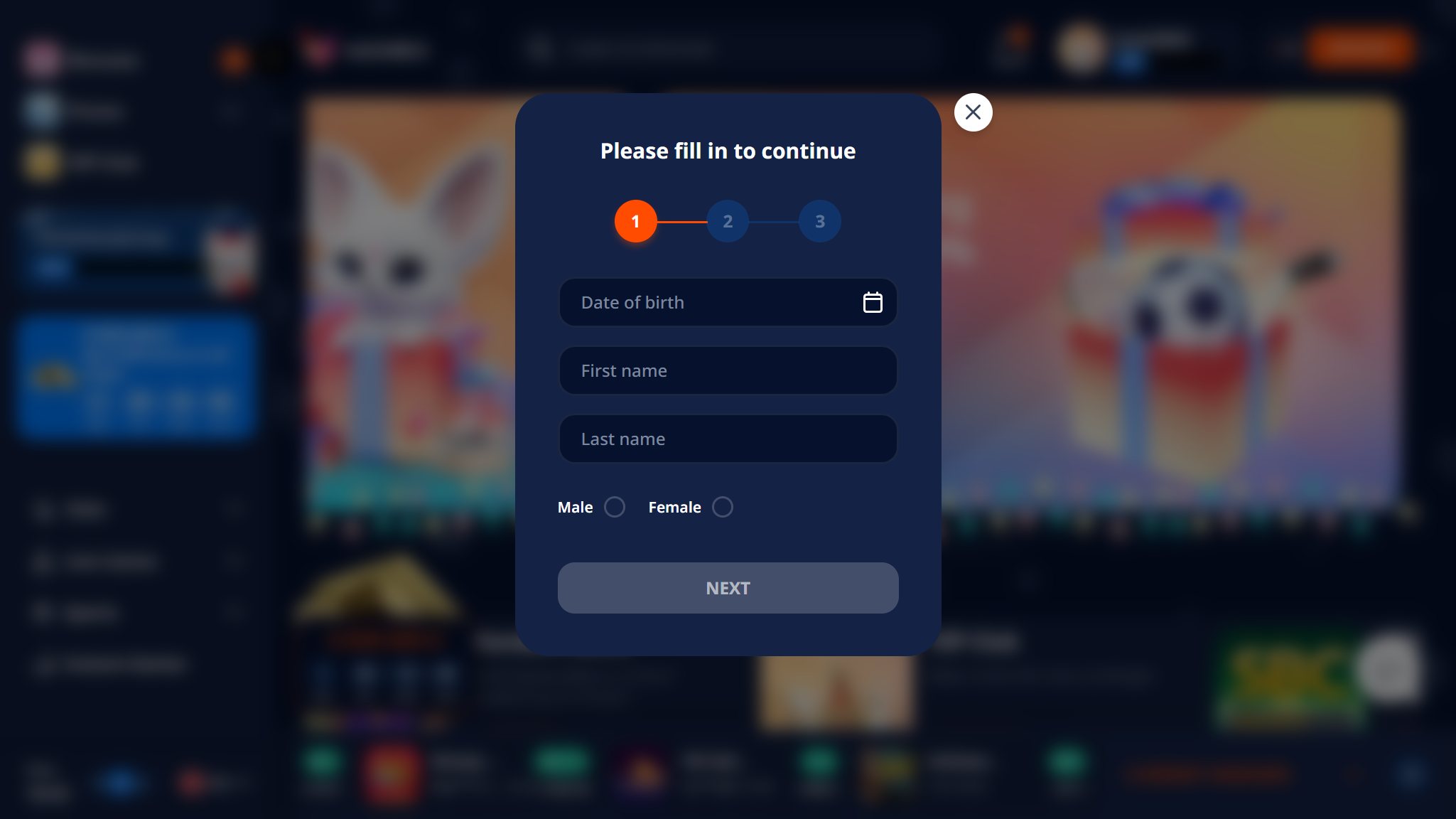Open the calendar date picker icon
This screenshot has width=1456, height=819.
pyautogui.click(x=873, y=302)
